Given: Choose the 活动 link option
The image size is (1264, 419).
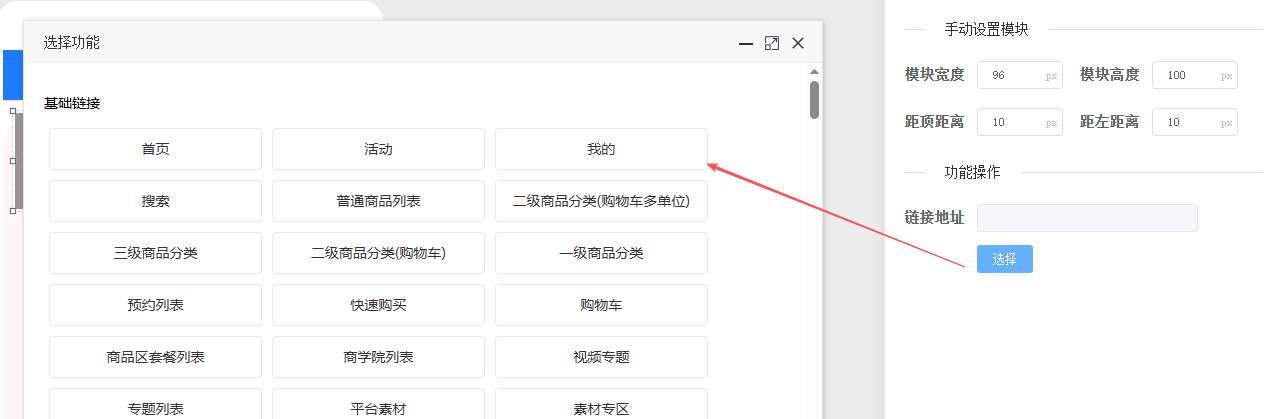Looking at the screenshot, I should pos(378,149).
